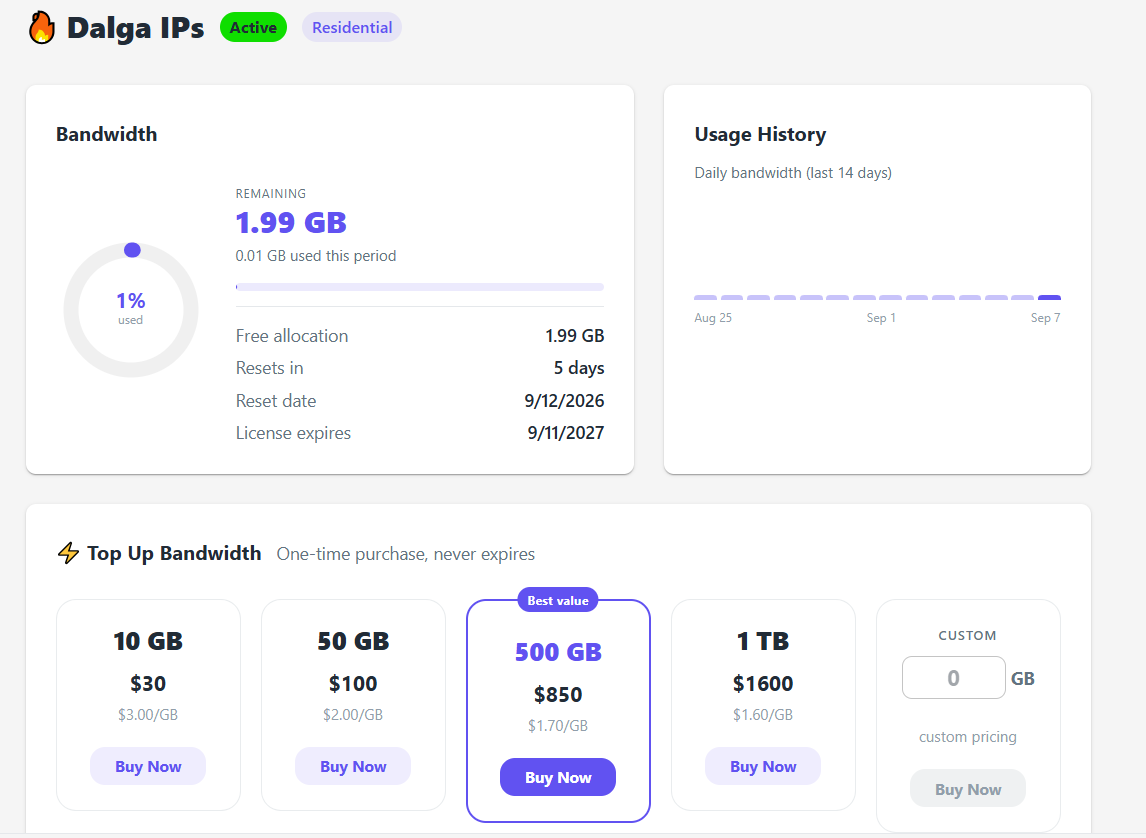Viewport: 1146px width, 838px height.
Task: Click the $100 price text
Action: tap(353, 683)
